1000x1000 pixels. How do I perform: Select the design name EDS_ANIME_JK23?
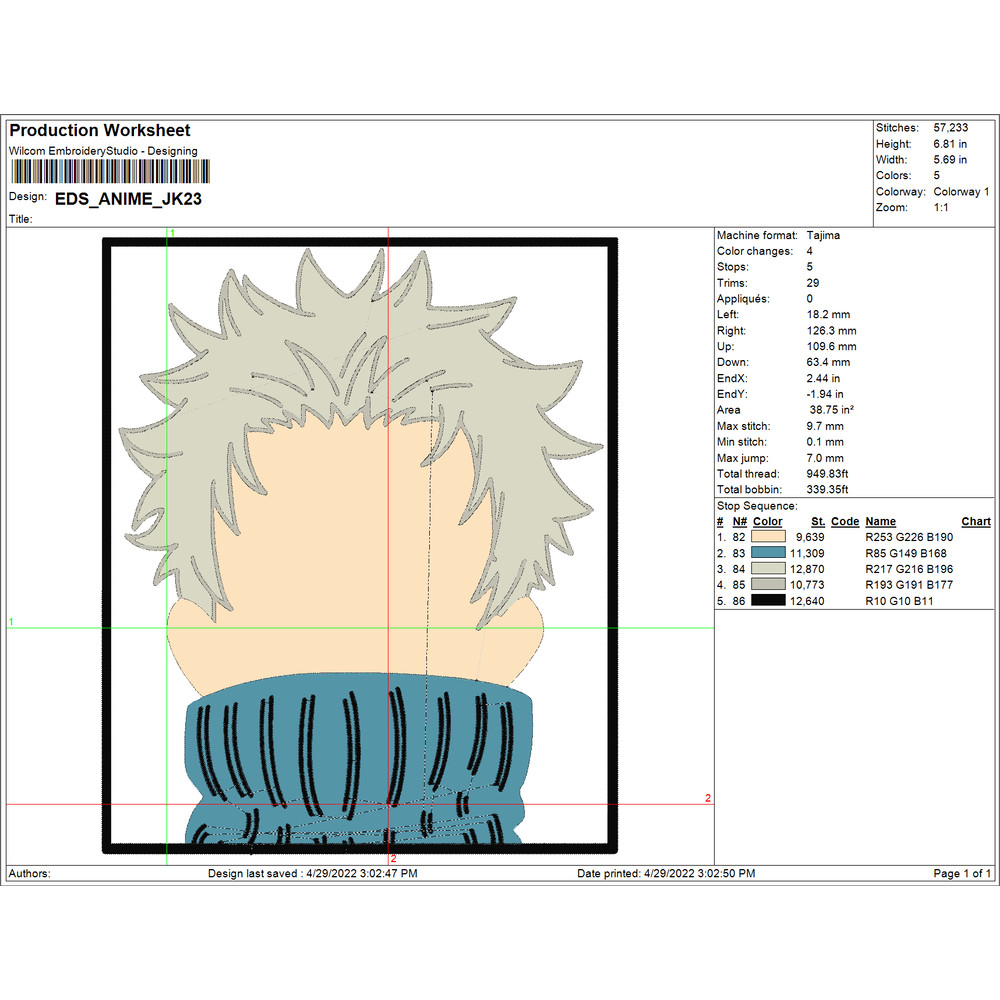[x=128, y=199]
